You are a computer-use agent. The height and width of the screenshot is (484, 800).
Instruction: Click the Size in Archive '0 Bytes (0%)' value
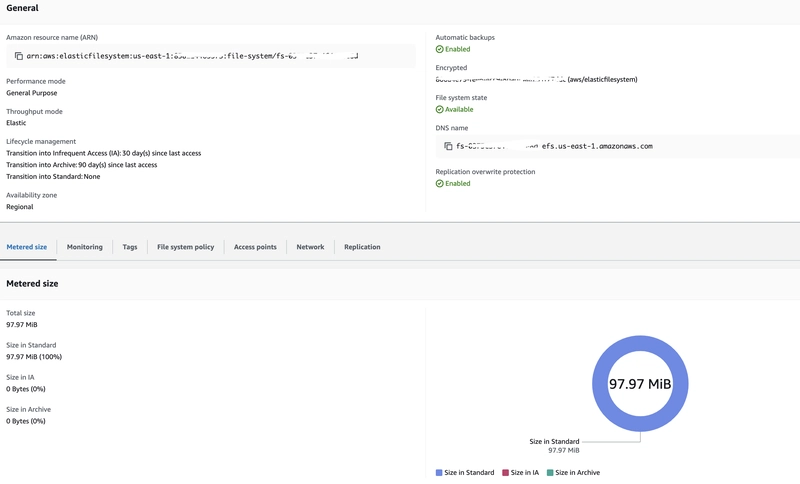coord(26,421)
